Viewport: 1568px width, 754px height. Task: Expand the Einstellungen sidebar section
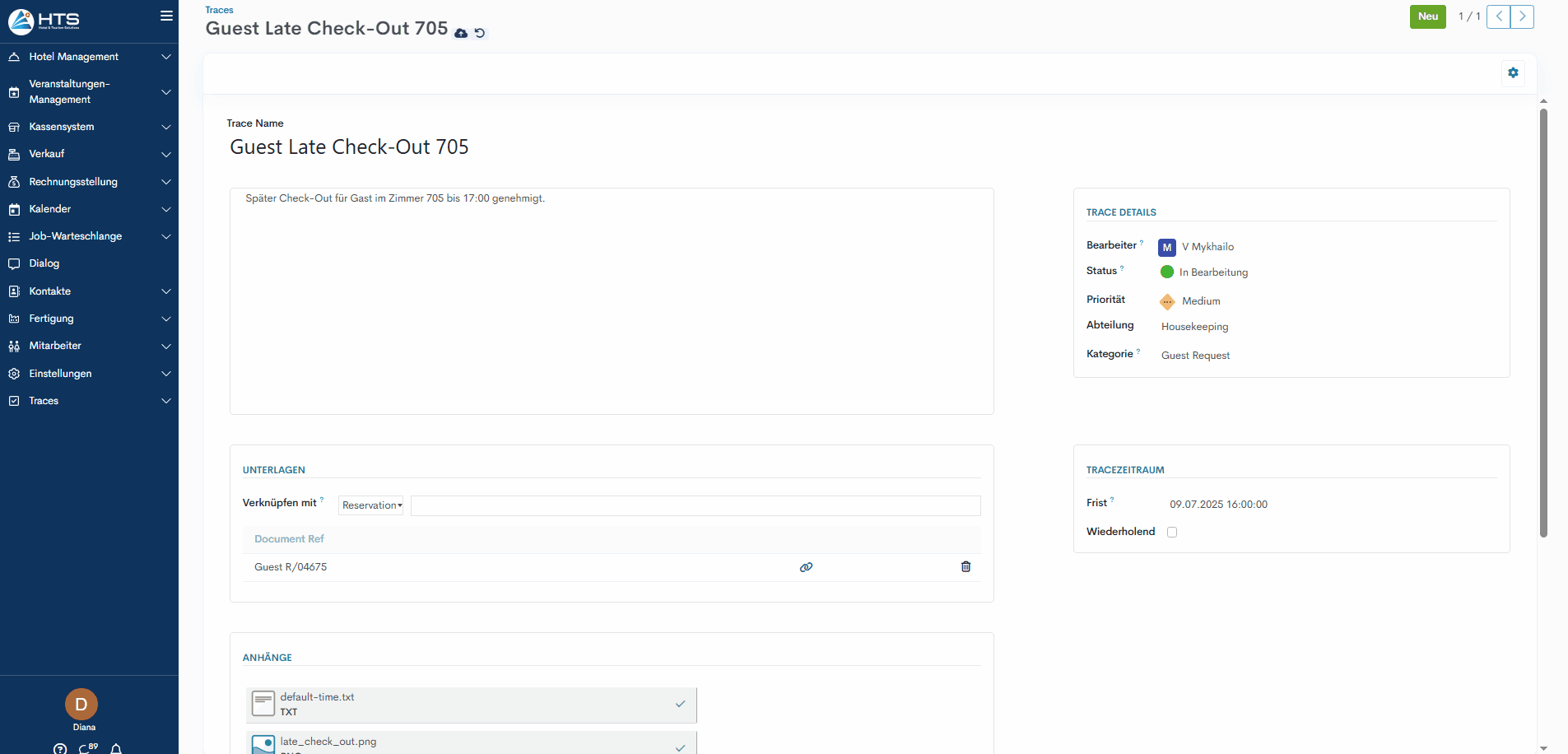coord(89,374)
